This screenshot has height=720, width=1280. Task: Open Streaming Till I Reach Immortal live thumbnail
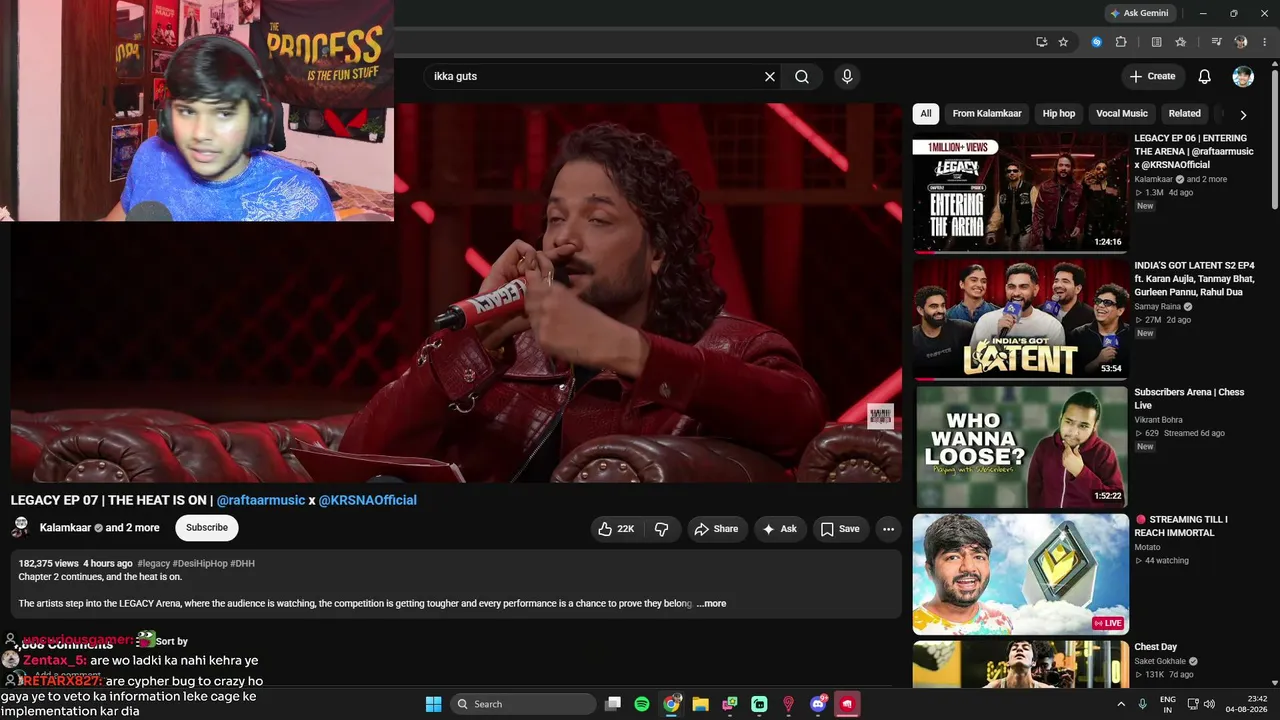(x=1020, y=574)
